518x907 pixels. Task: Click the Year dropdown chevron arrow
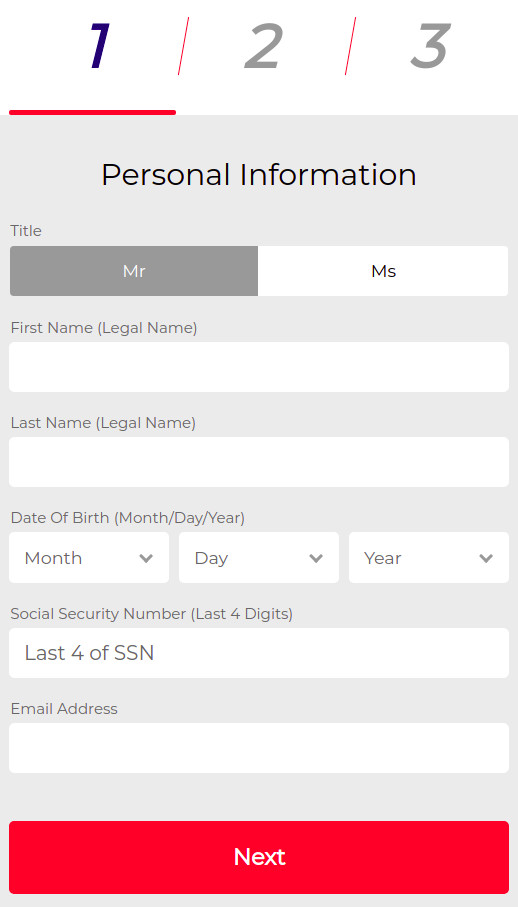pyautogui.click(x=486, y=558)
